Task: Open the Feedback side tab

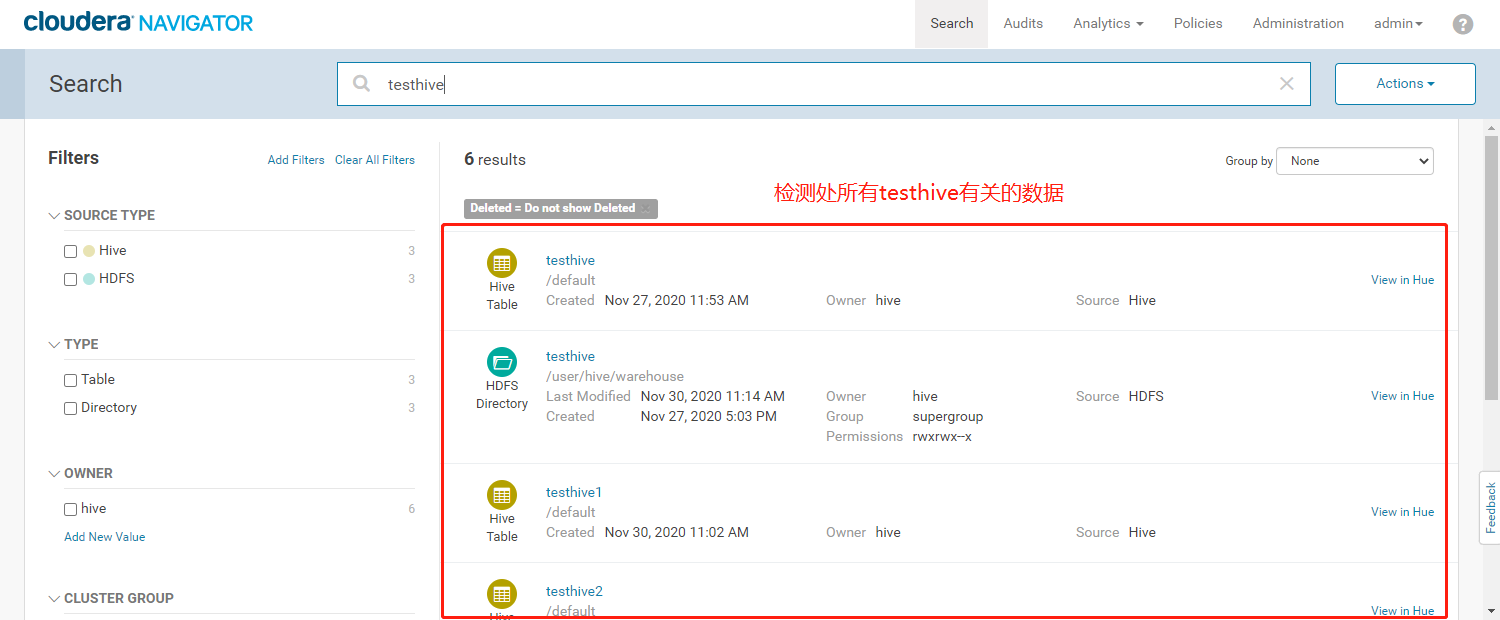Action: click(x=1490, y=507)
